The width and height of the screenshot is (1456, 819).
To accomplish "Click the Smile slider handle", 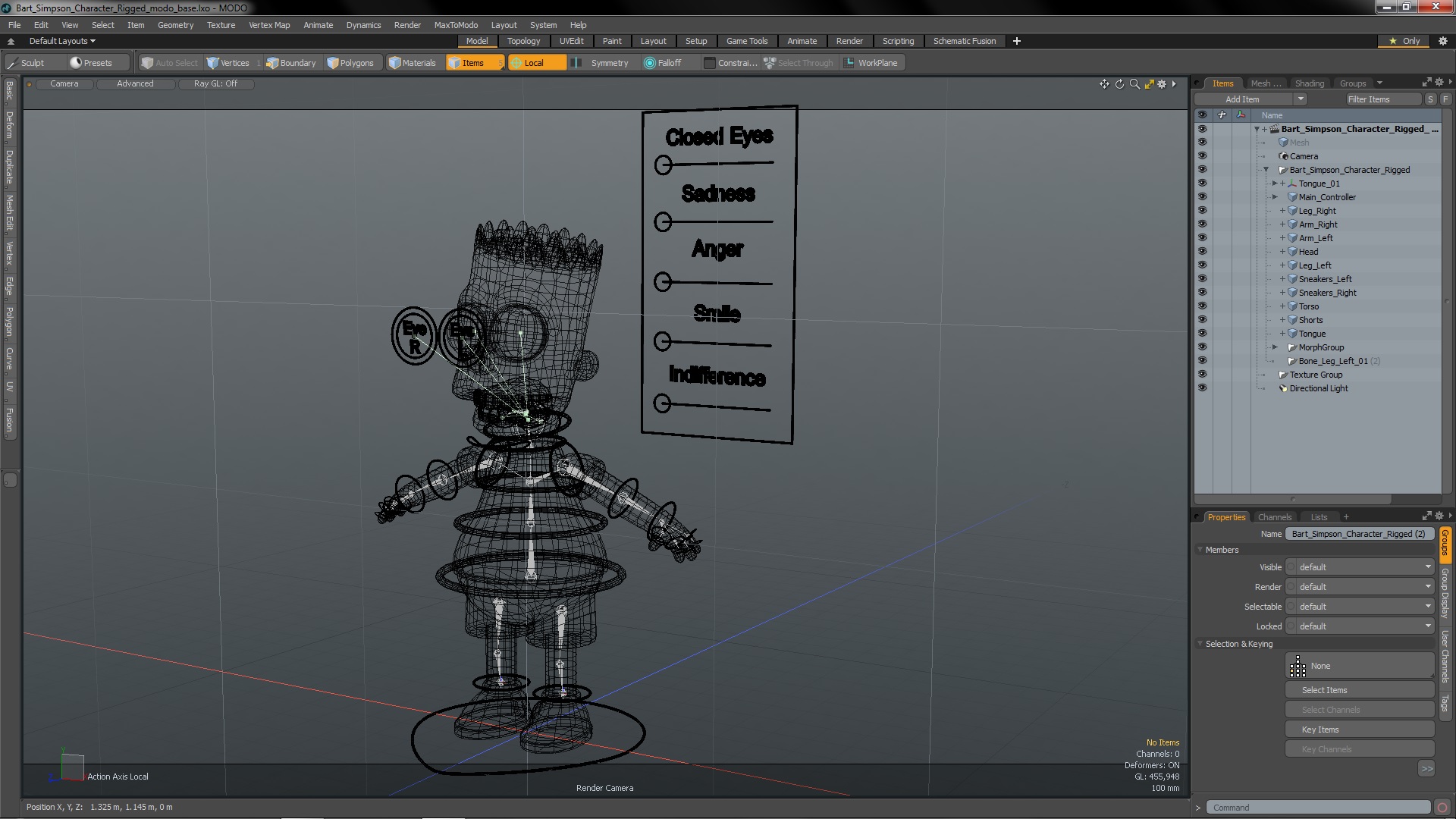I will pos(663,341).
